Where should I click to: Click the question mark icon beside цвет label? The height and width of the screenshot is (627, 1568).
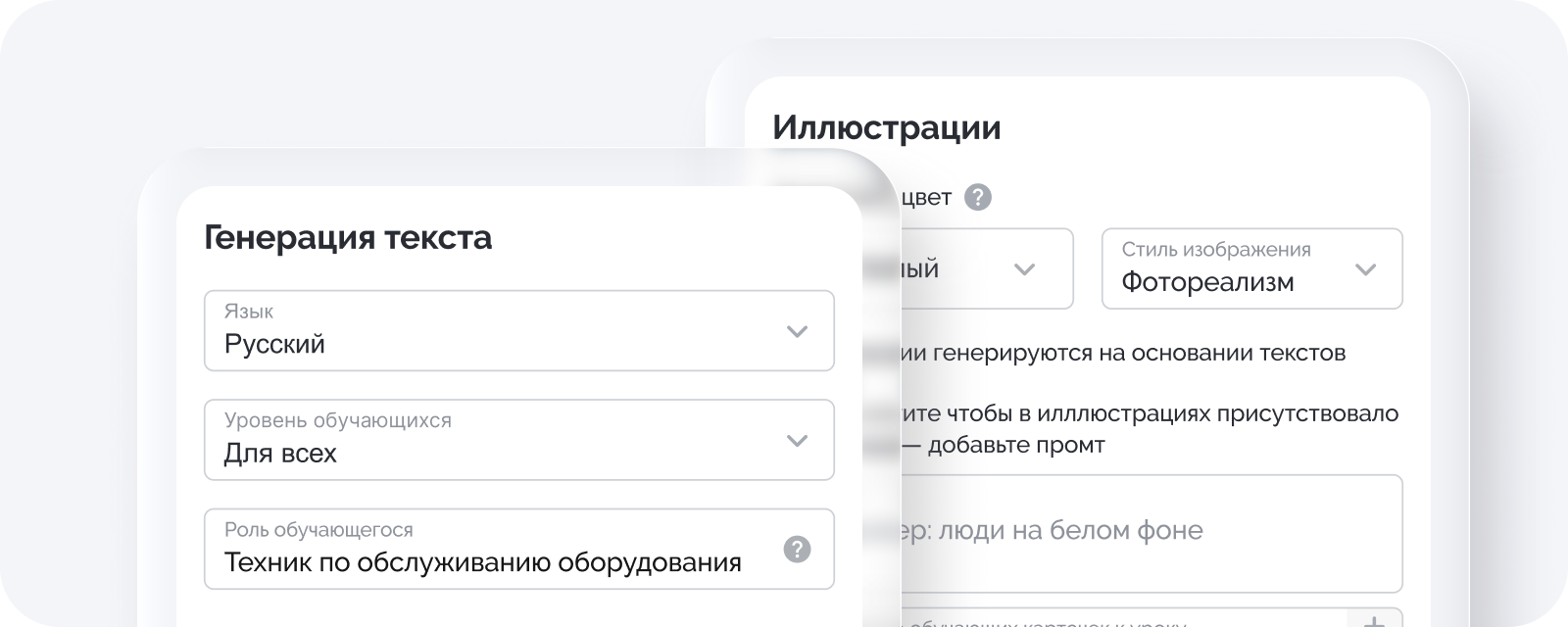976,198
